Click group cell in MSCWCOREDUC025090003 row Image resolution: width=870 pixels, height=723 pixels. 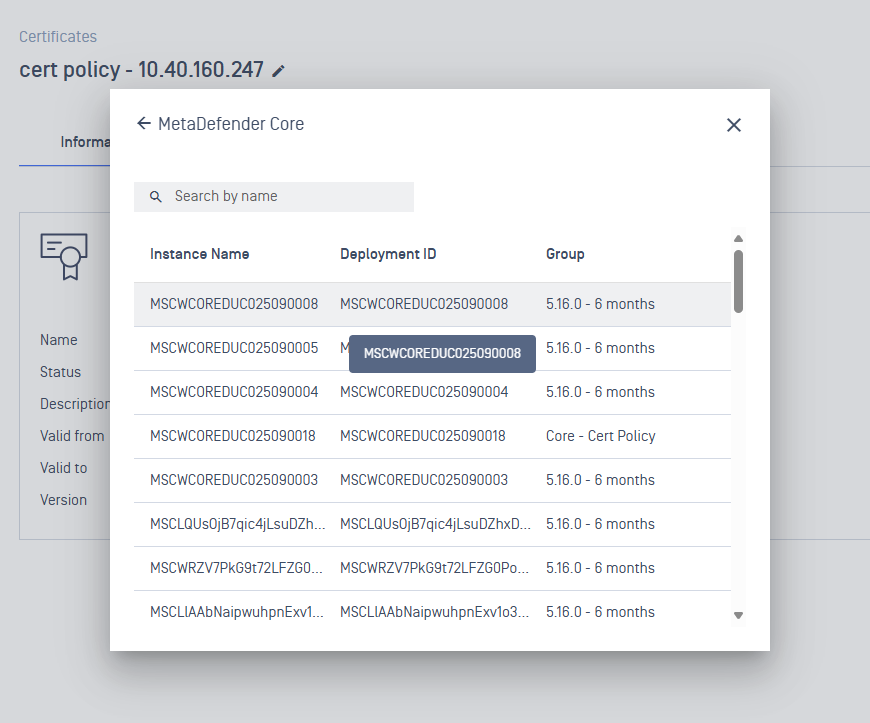coord(600,479)
